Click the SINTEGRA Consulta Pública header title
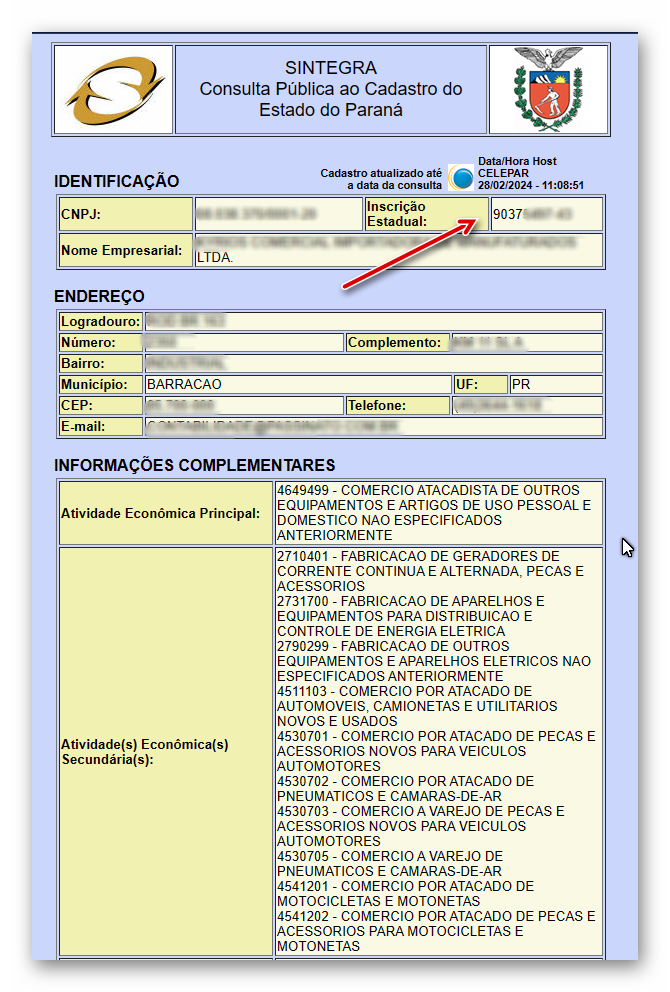The height and width of the screenshot is (992, 670). 331,89
